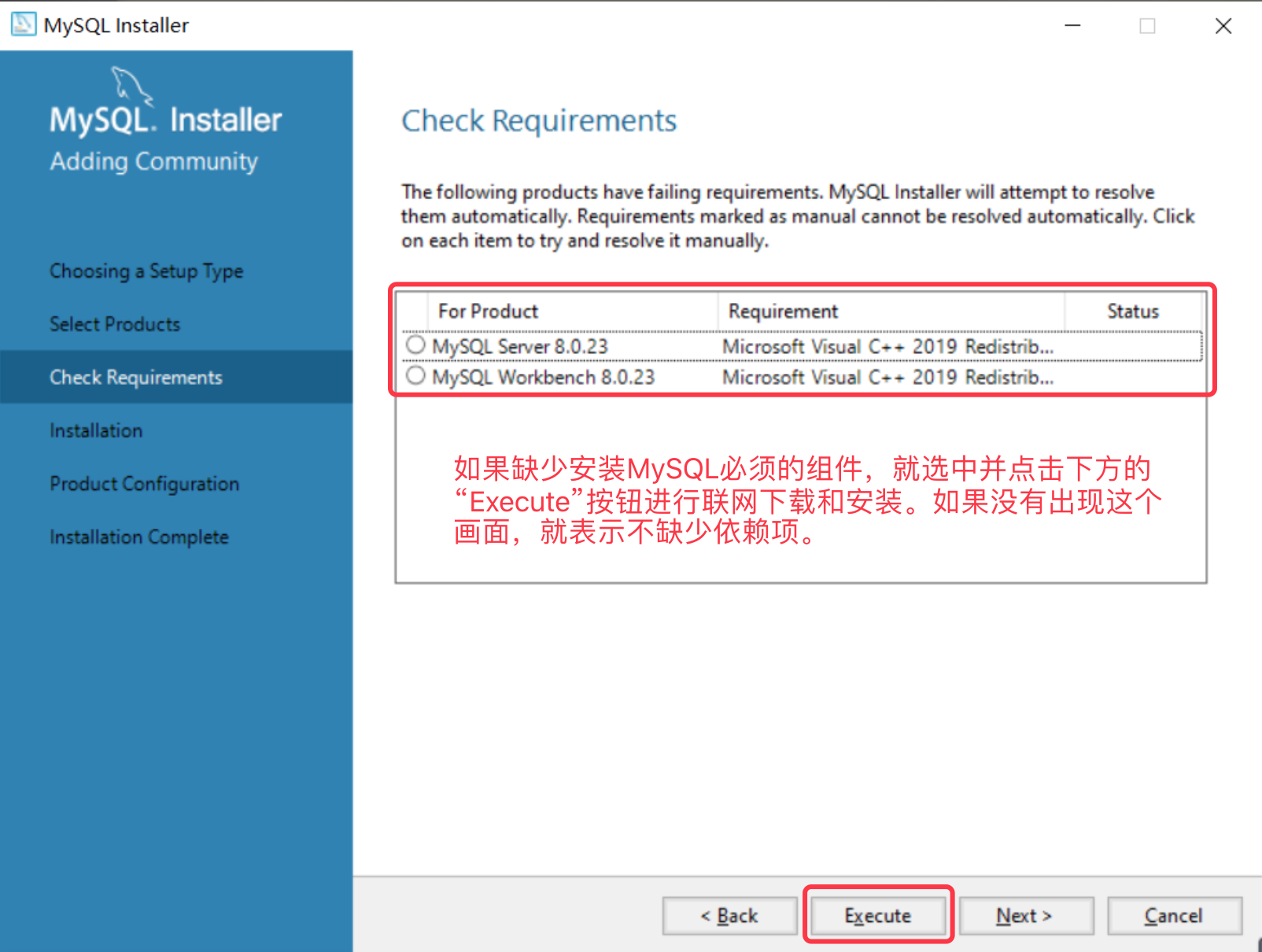The image size is (1262, 952).
Task: Select the MySQL Workbench 8.0.23 radio circle
Action: [x=415, y=376]
